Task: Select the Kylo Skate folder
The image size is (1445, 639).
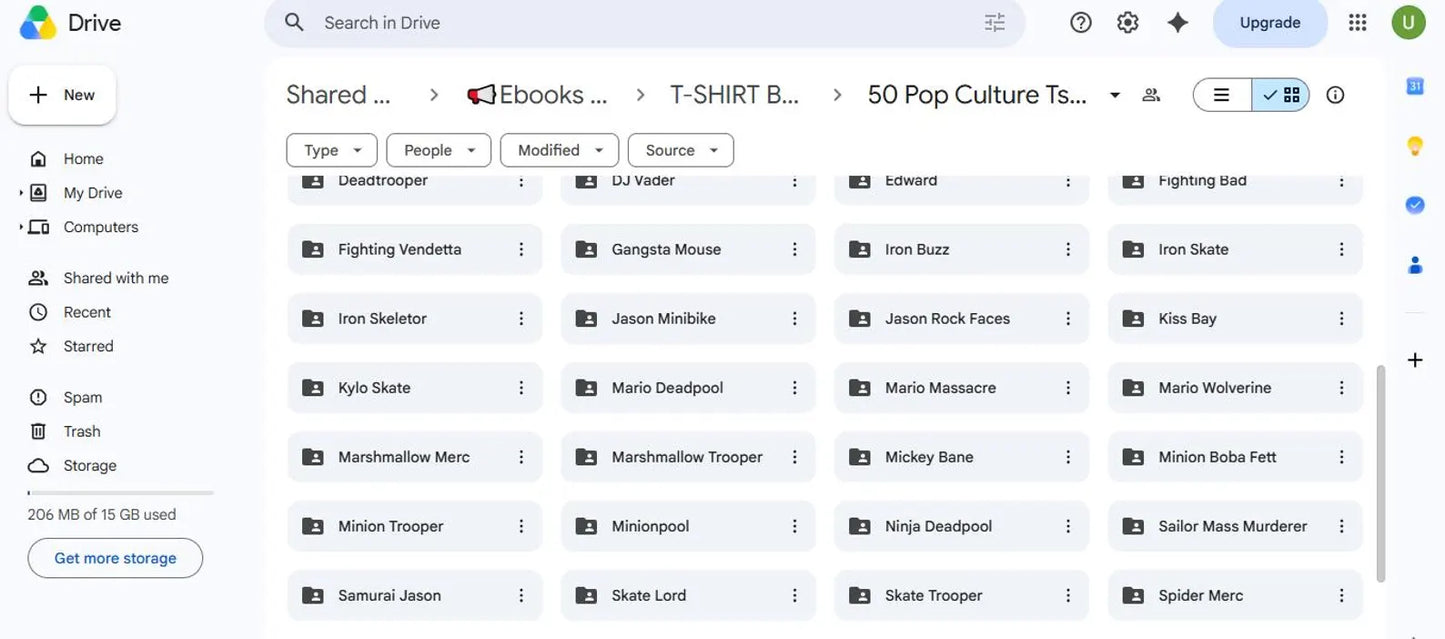Action: coord(415,387)
